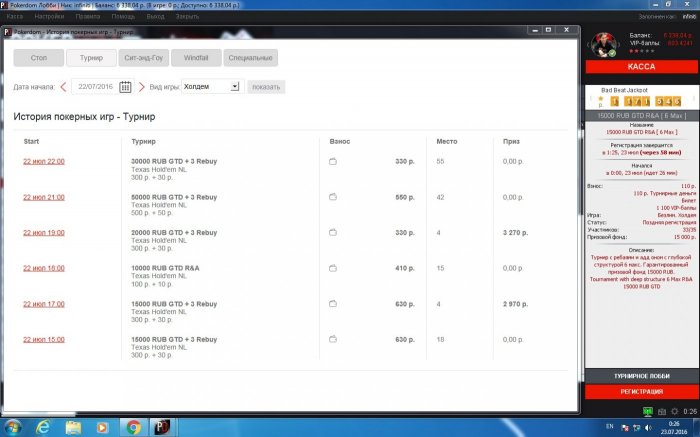This screenshot has width=700, height=437.
Task: Open the 22 июл 21:00 tournament link
Action: click(44, 197)
